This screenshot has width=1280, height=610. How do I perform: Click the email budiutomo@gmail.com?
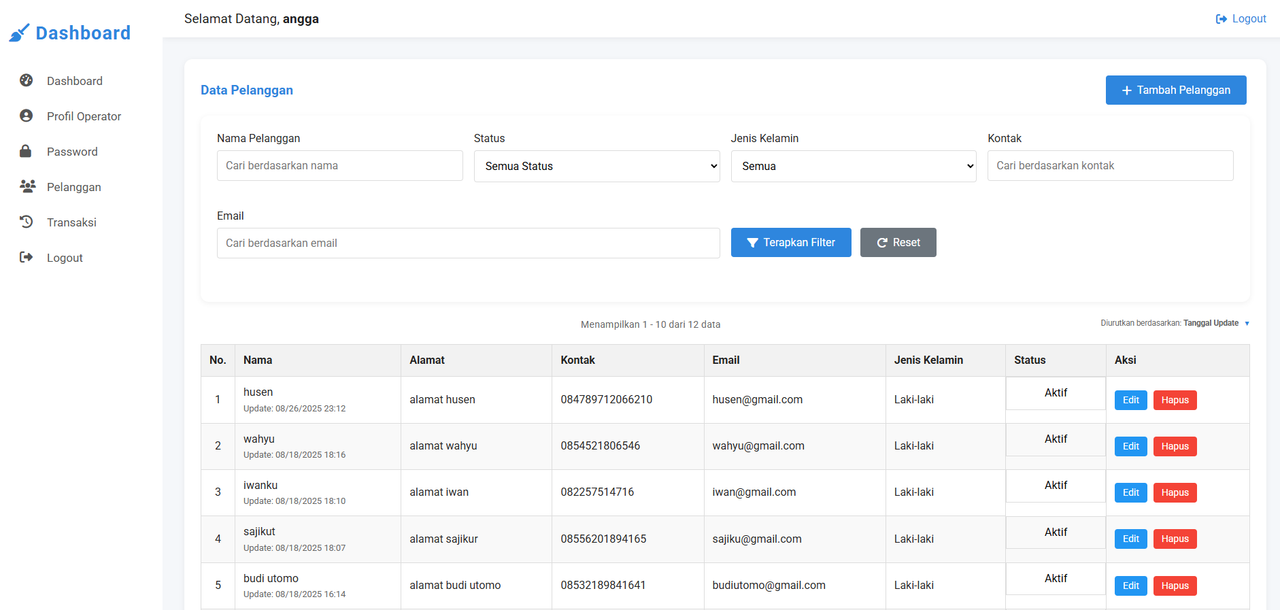click(769, 585)
